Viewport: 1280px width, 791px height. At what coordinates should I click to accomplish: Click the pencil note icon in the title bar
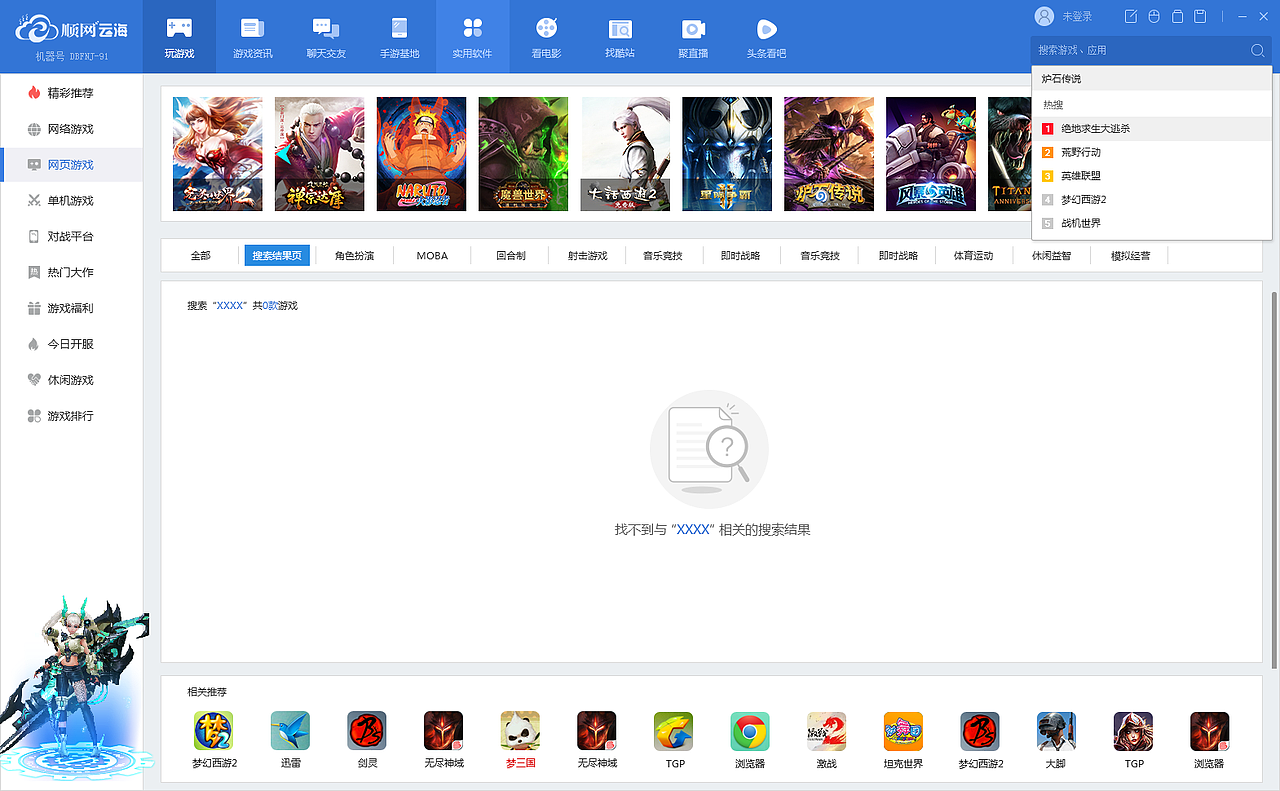[1131, 16]
